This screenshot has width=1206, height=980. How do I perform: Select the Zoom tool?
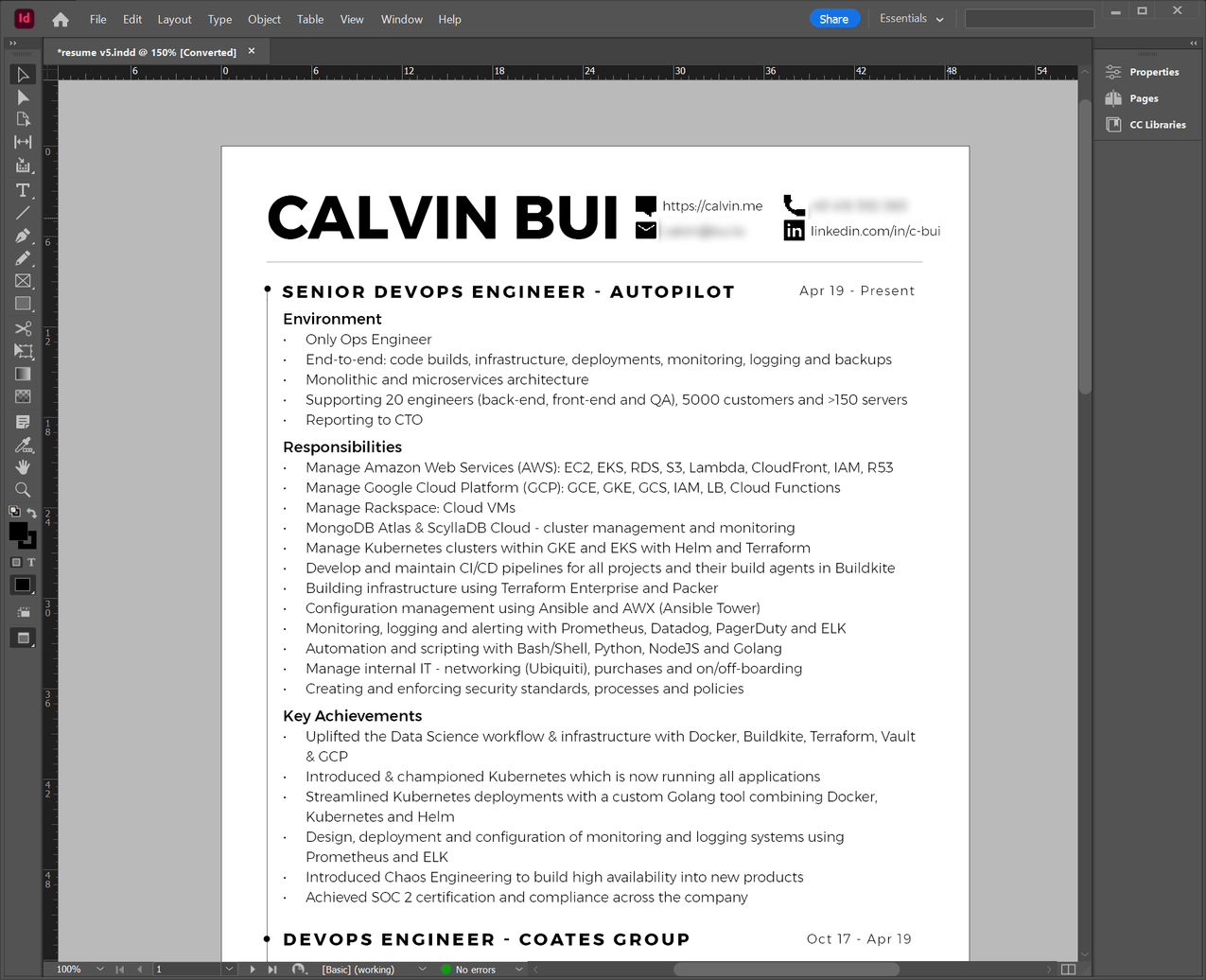coord(23,491)
